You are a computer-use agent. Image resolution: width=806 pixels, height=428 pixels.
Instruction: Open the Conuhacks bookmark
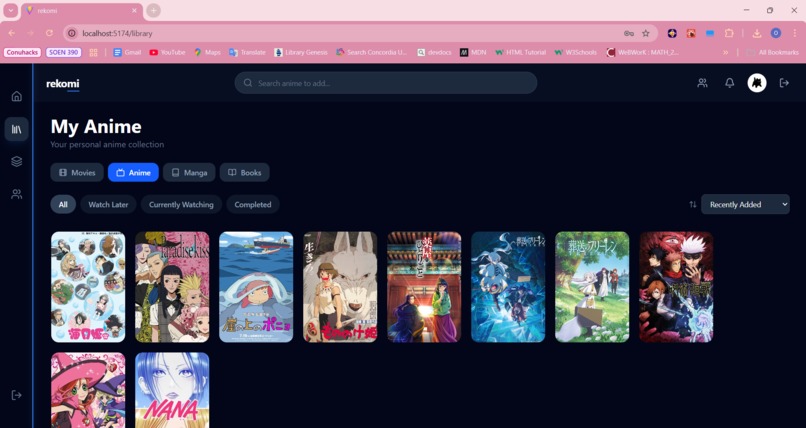(x=23, y=52)
